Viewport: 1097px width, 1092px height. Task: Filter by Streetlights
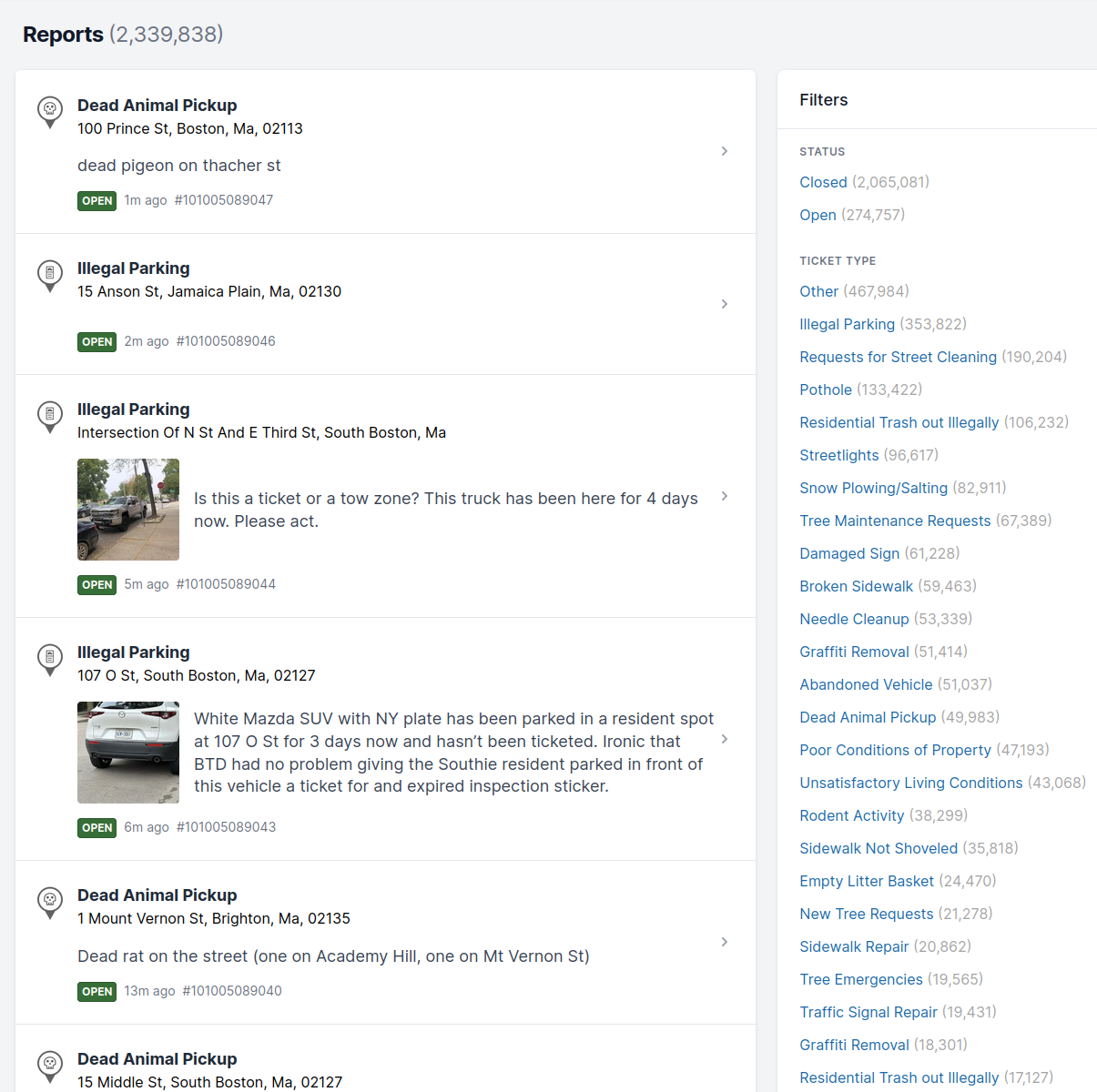pos(839,455)
